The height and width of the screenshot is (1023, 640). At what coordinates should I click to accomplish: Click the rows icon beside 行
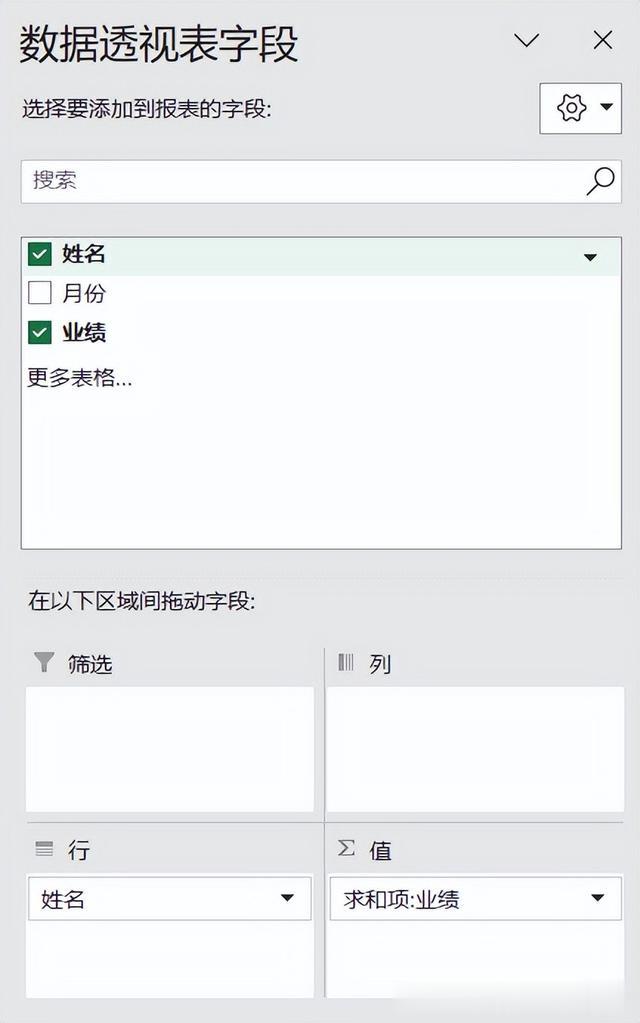click(44, 849)
